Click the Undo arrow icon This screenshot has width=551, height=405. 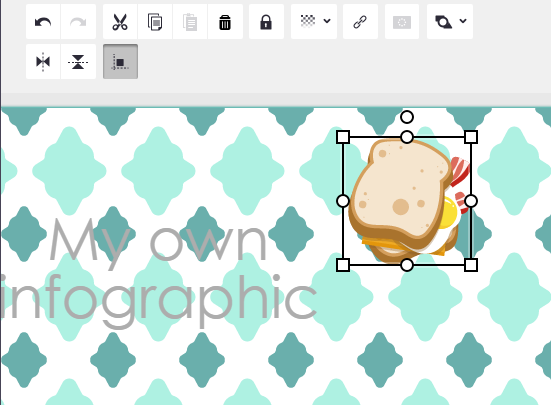(43, 22)
